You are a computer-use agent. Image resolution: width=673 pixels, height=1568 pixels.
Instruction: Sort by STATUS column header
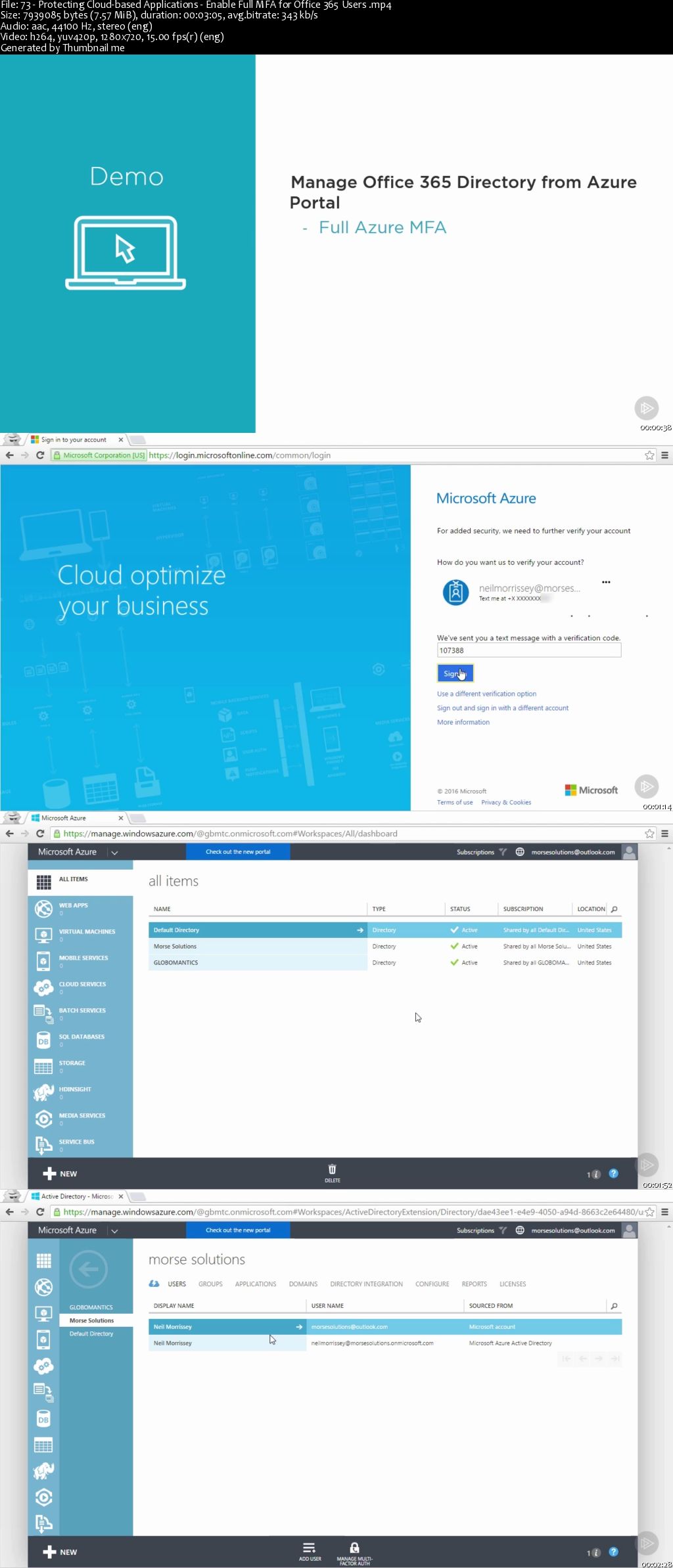[460, 909]
